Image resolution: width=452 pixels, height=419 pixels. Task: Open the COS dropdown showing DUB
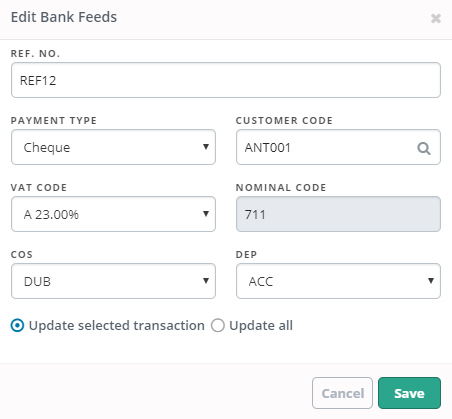[113, 281]
